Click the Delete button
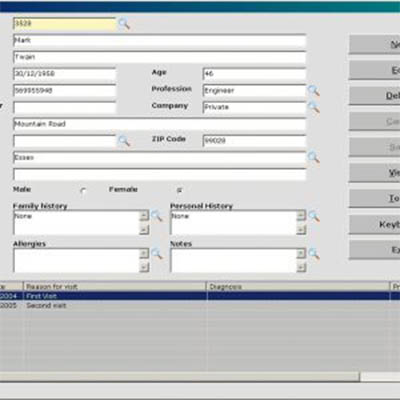This screenshot has height=400, width=400. tap(375, 95)
